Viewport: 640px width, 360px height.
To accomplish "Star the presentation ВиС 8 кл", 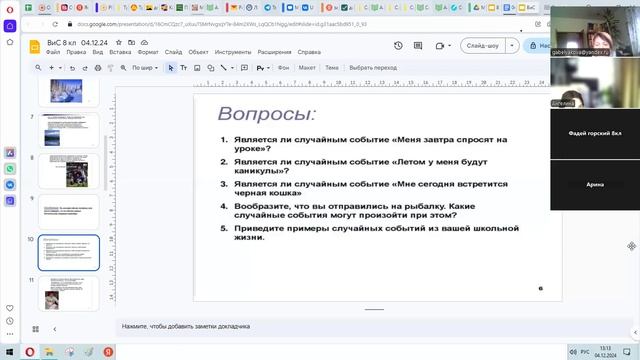I will pos(119,42).
